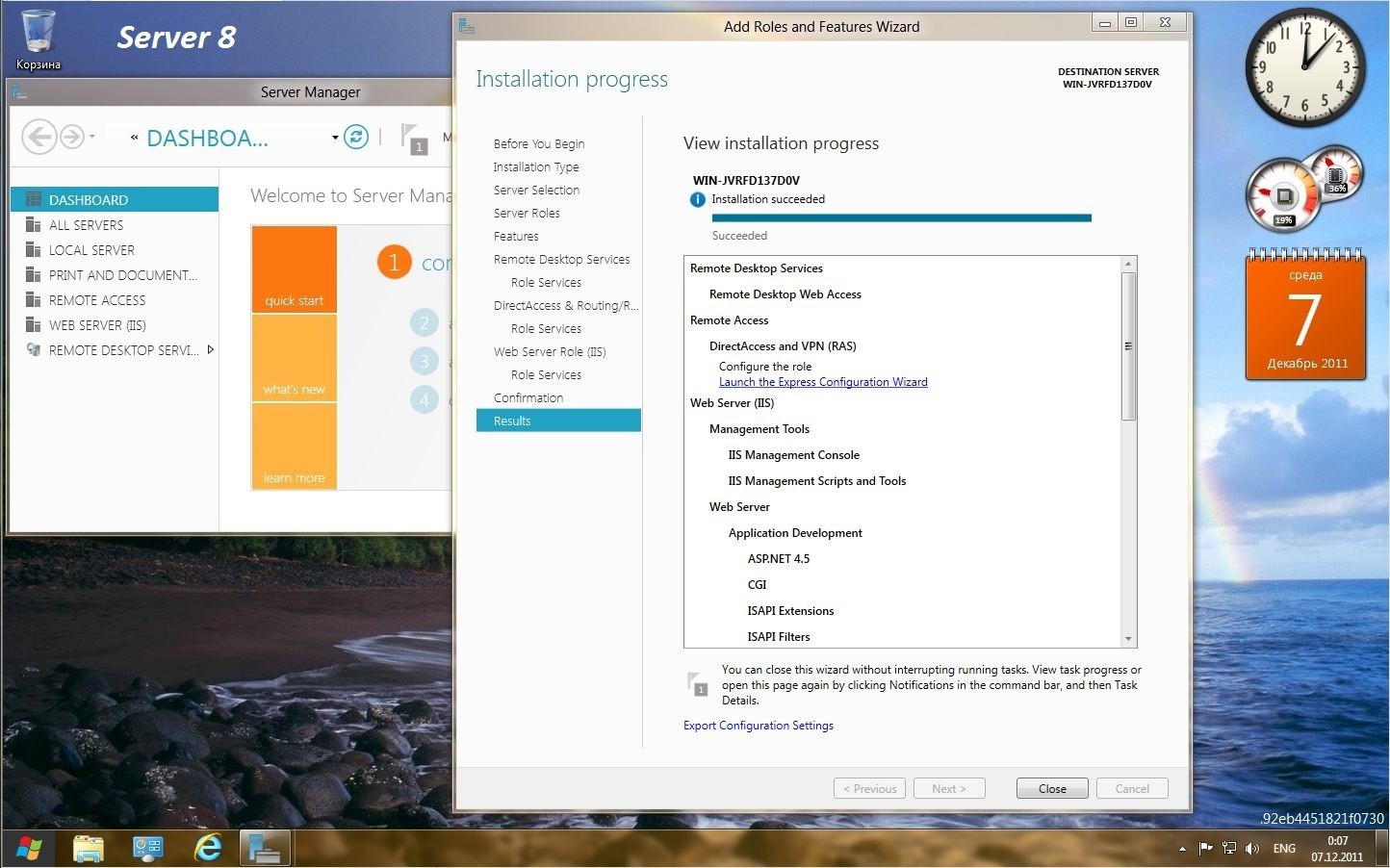Open the Server Manager notifications flag
The height and width of the screenshot is (868, 1390).
(x=414, y=139)
